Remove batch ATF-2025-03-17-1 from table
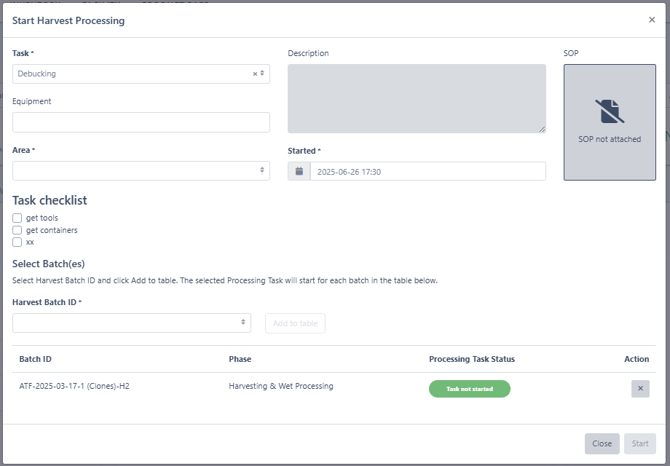The image size is (670, 466). click(x=640, y=389)
